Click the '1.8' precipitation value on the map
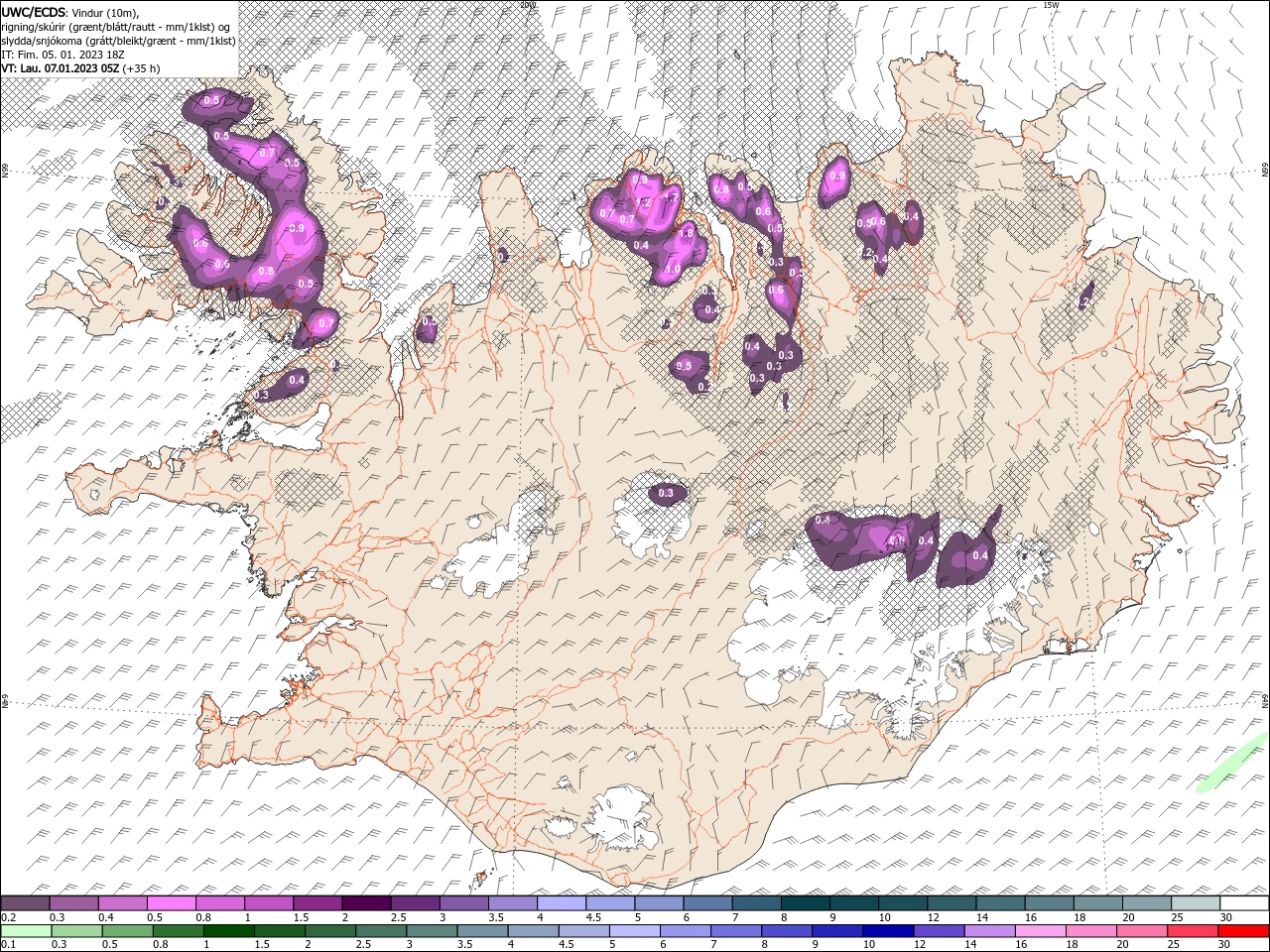 tap(686, 233)
